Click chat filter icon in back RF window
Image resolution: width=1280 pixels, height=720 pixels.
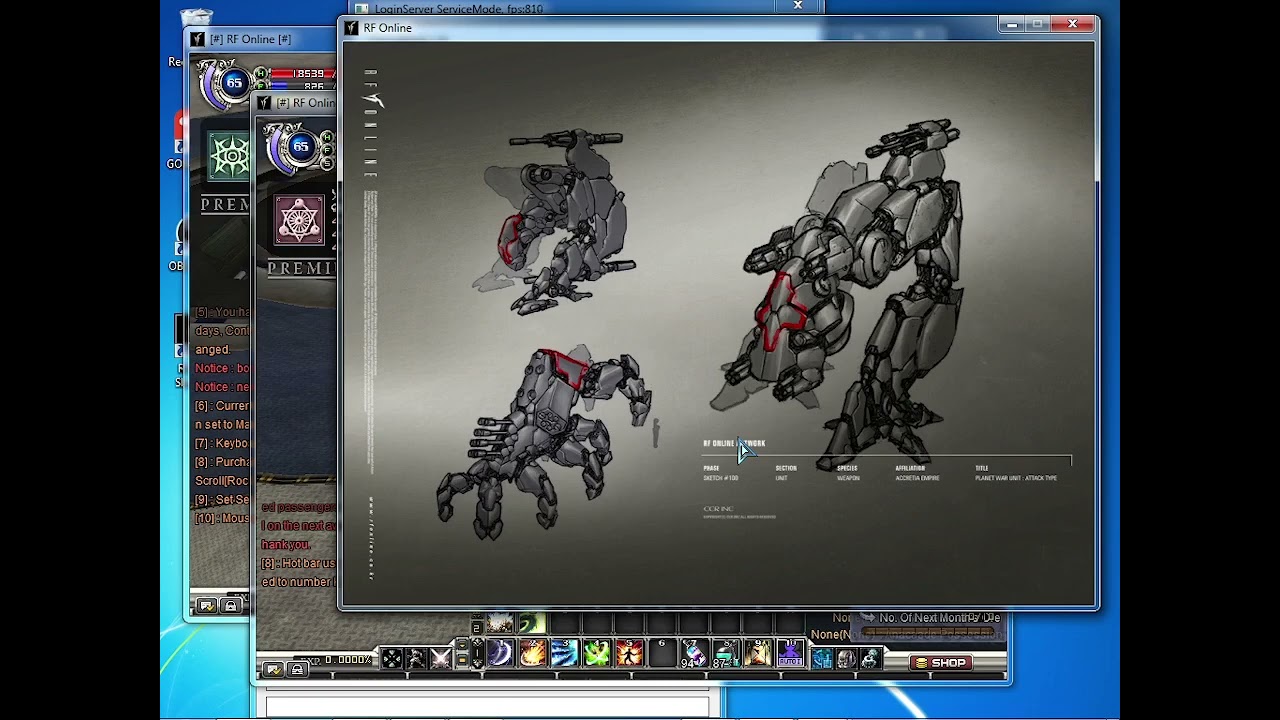click(x=207, y=605)
